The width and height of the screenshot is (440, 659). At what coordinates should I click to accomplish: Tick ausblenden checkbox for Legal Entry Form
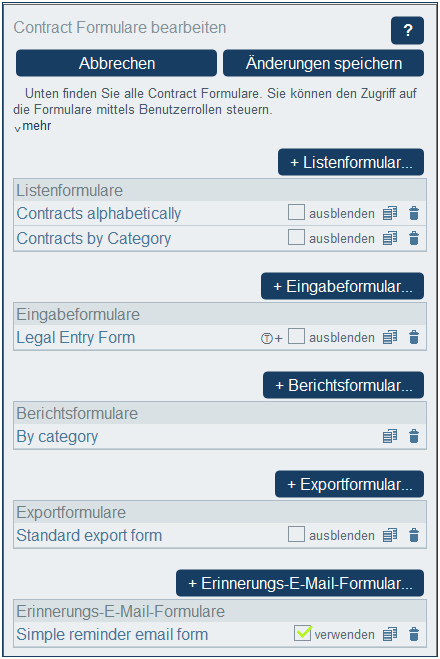point(296,336)
